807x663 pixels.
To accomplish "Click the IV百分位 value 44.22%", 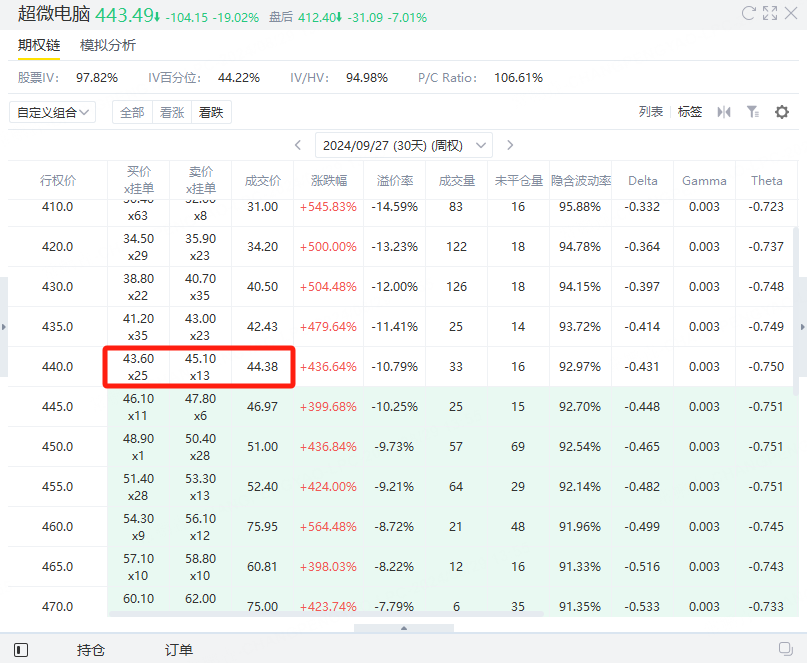I will (239, 78).
